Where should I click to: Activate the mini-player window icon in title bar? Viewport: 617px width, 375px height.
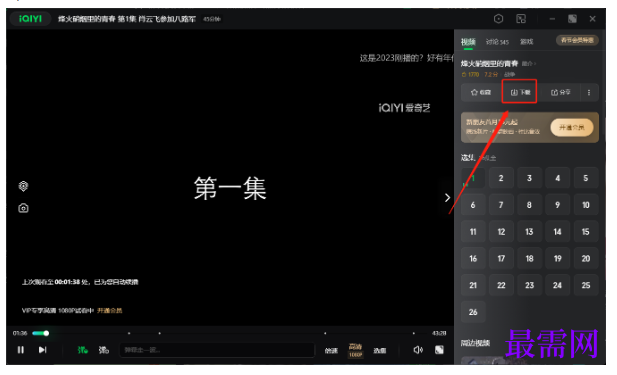click(521, 18)
